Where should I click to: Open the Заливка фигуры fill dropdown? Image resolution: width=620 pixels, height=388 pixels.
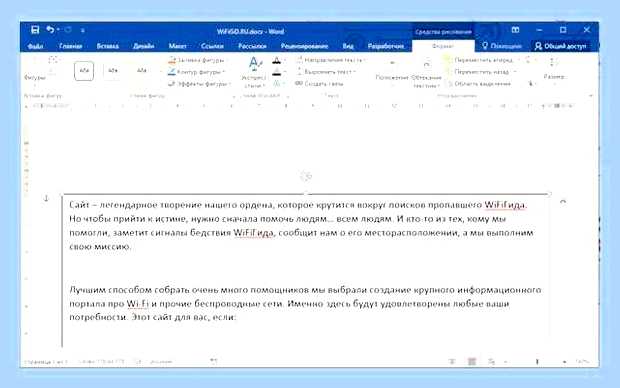coord(196,60)
